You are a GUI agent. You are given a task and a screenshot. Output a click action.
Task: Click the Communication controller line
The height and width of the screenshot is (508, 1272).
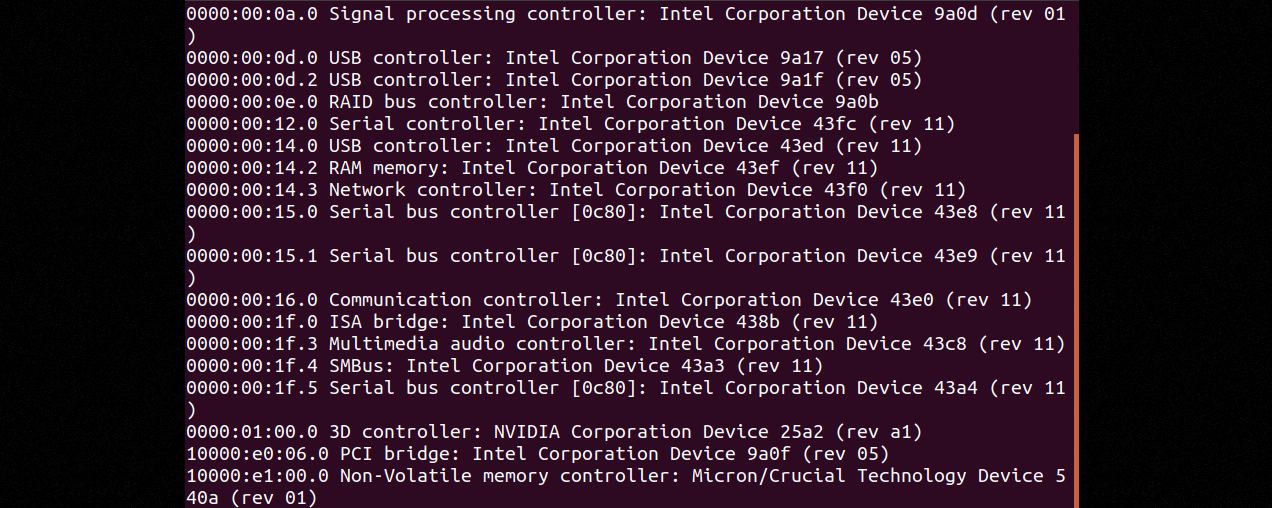609,300
